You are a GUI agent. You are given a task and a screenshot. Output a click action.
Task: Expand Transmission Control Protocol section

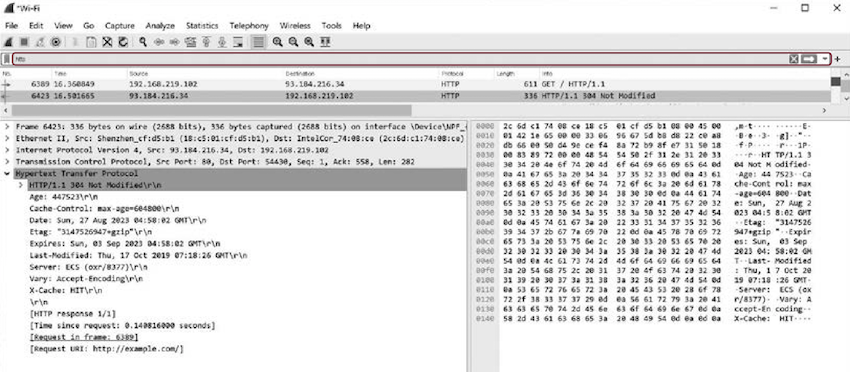(7, 162)
